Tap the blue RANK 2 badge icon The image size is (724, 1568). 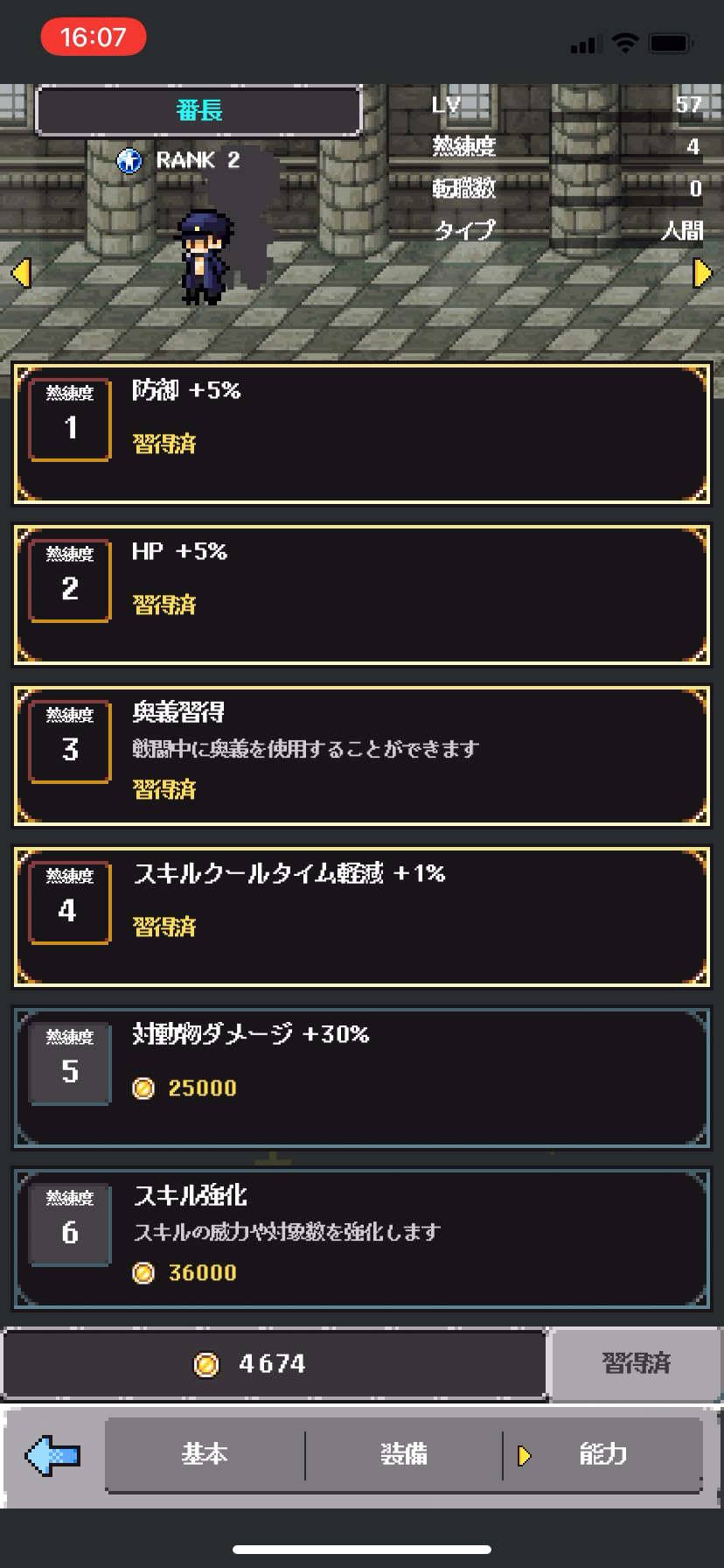pyautogui.click(x=129, y=161)
